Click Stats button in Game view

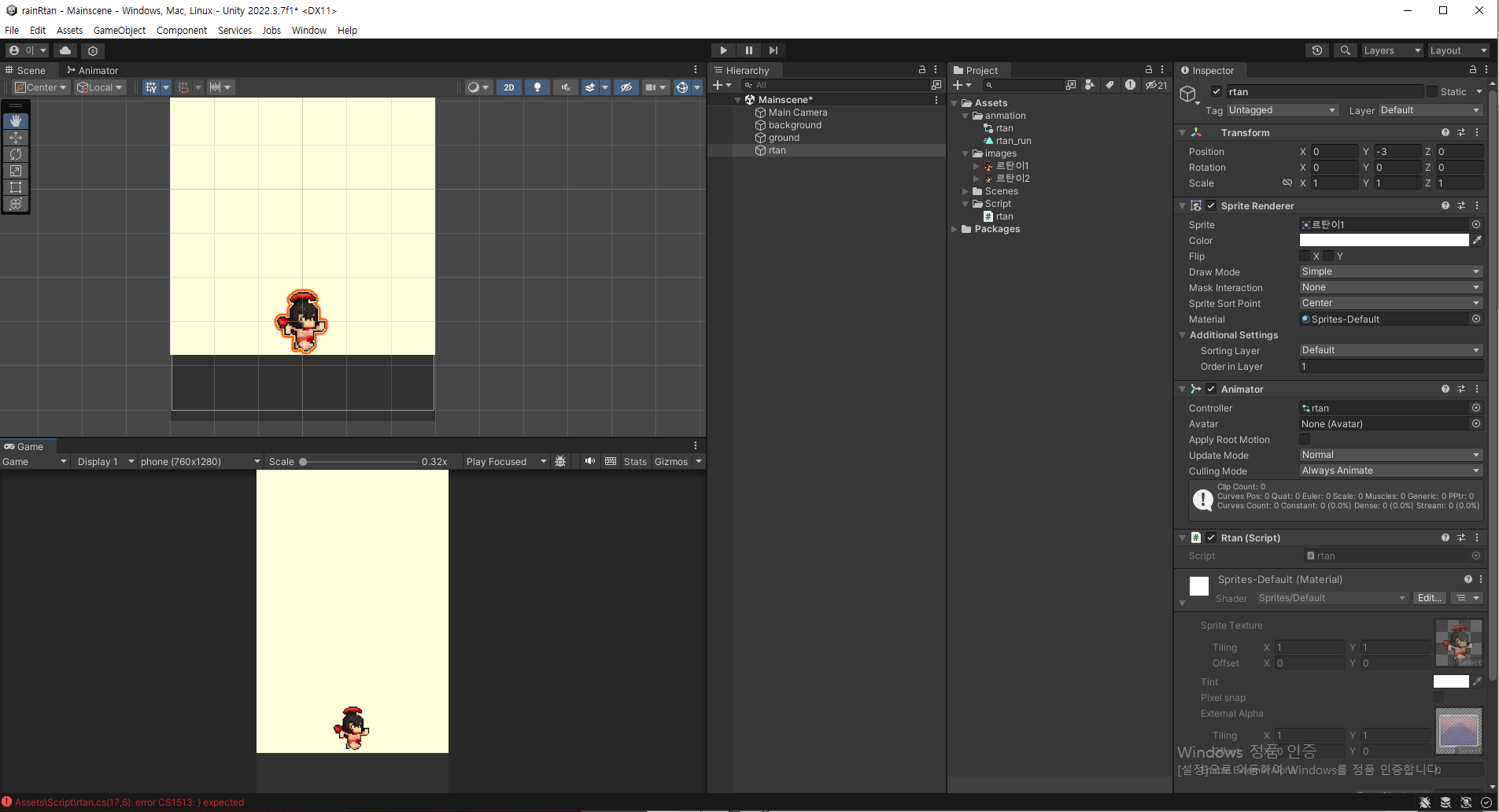point(635,462)
